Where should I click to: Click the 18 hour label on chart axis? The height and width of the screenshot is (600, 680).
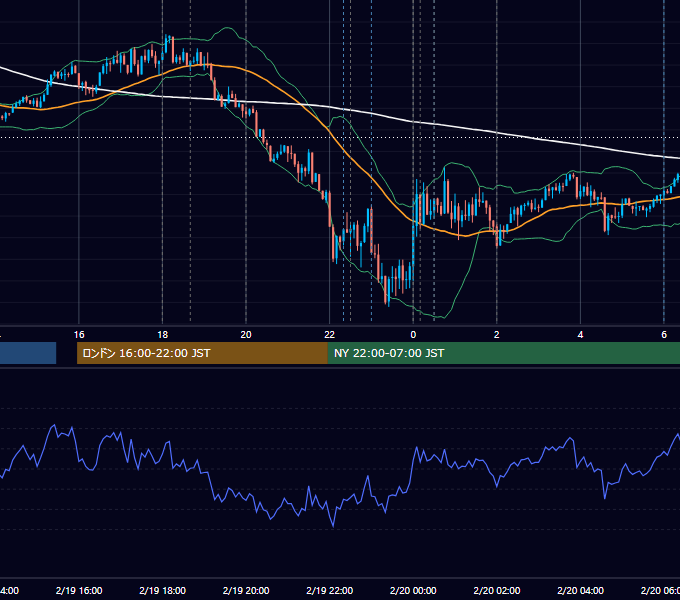(x=162, y=335)
